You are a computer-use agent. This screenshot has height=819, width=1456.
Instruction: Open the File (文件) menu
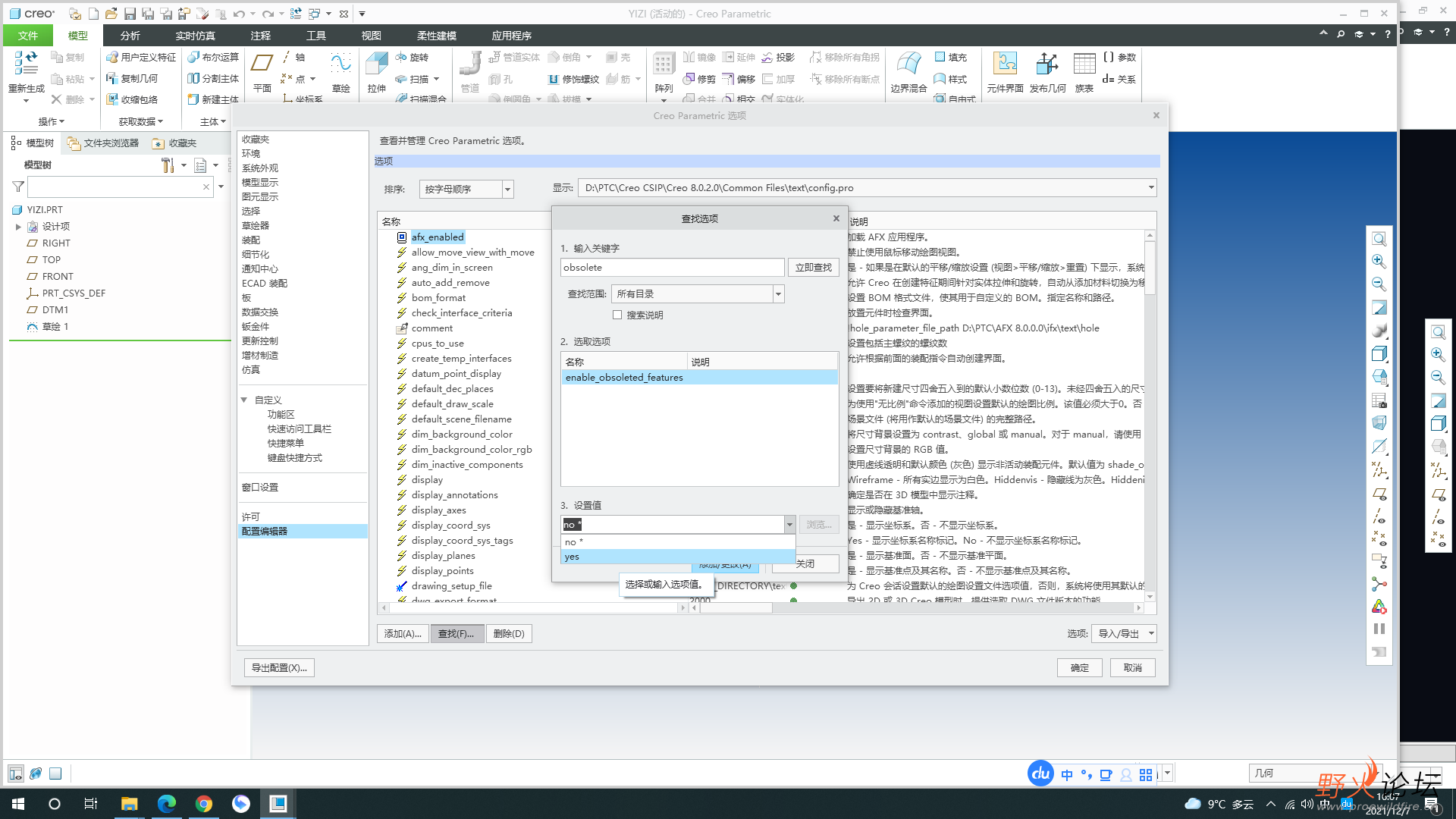(x=28, y=36)
